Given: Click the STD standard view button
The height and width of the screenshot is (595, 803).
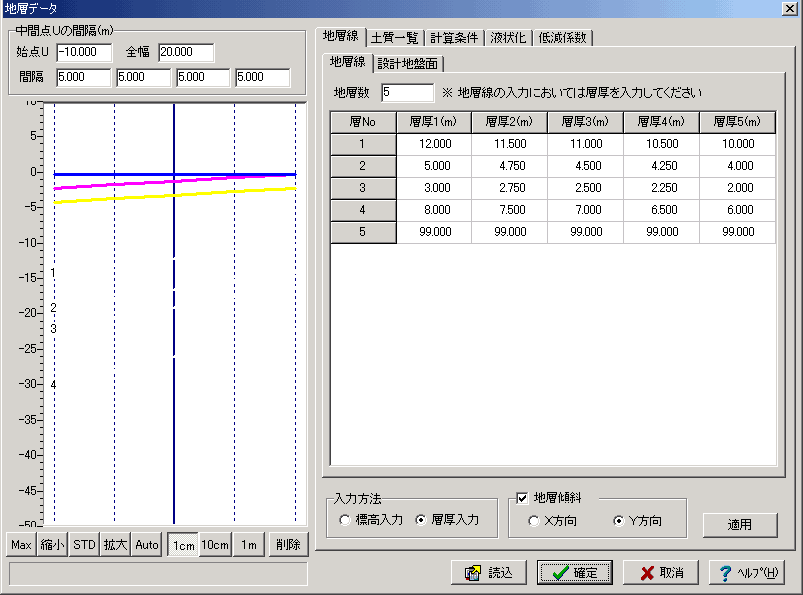Looking at the screenshot, I should (84, 545).
